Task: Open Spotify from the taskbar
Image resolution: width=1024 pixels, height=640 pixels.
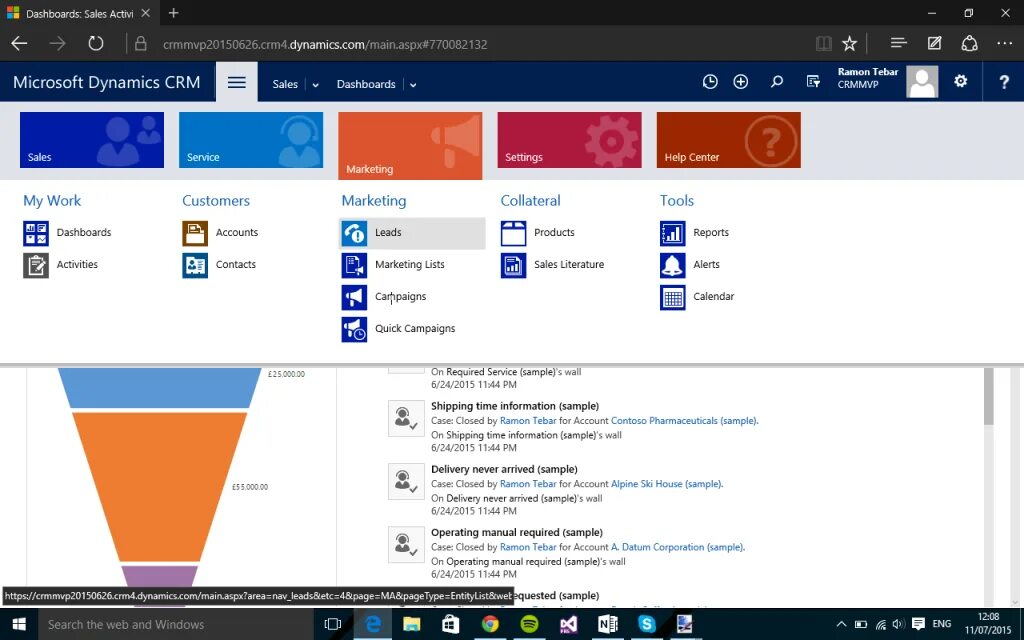Action: click(x=529, y=624)
